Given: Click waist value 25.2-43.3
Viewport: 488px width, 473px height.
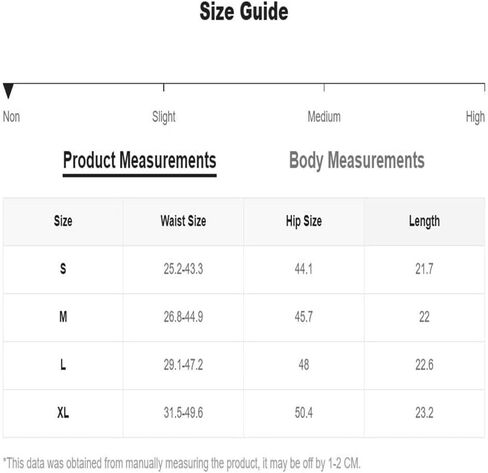Looking at the screenshot, I should (183, 269).
